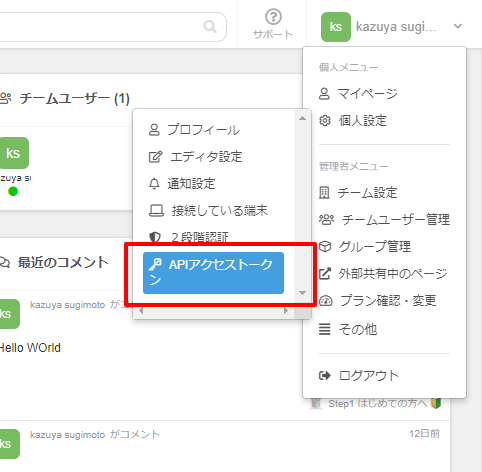The height and width of the screenshot is (472, 482).
Task: Select the highlighted APIアクセストークン item
Action: point(213,273)
